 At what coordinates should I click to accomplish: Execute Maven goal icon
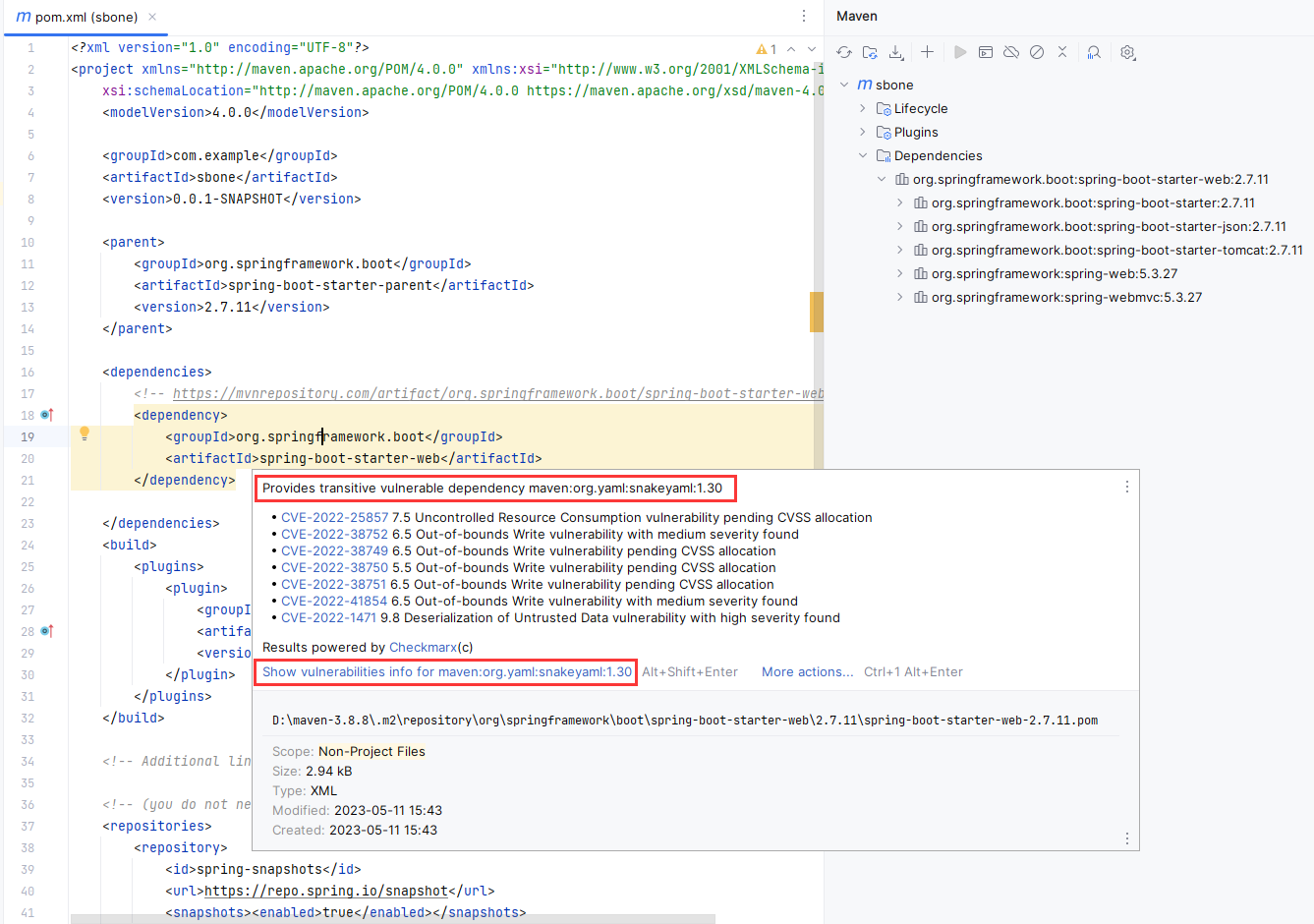click(x=986, y=52)
